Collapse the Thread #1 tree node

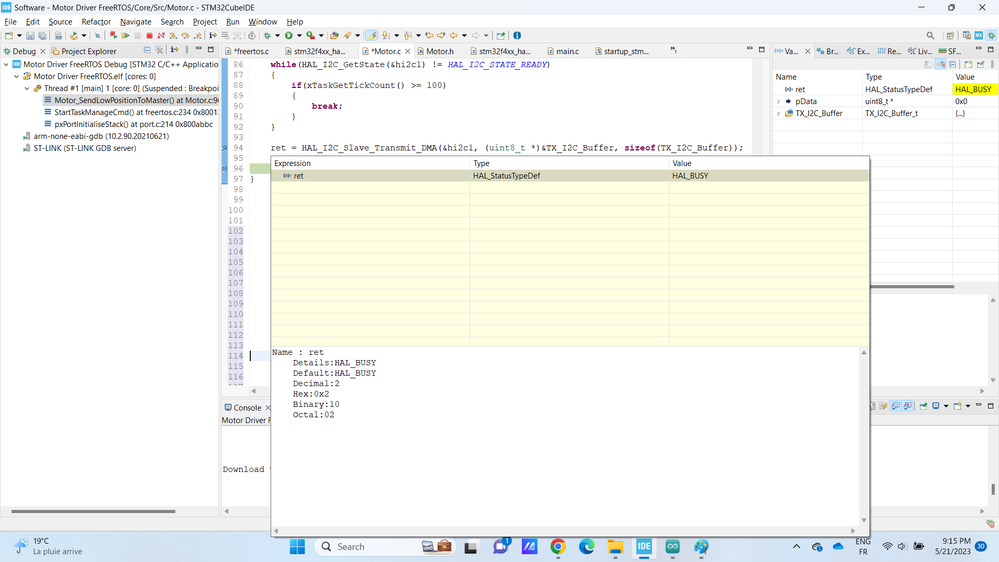tap(29, 88)
